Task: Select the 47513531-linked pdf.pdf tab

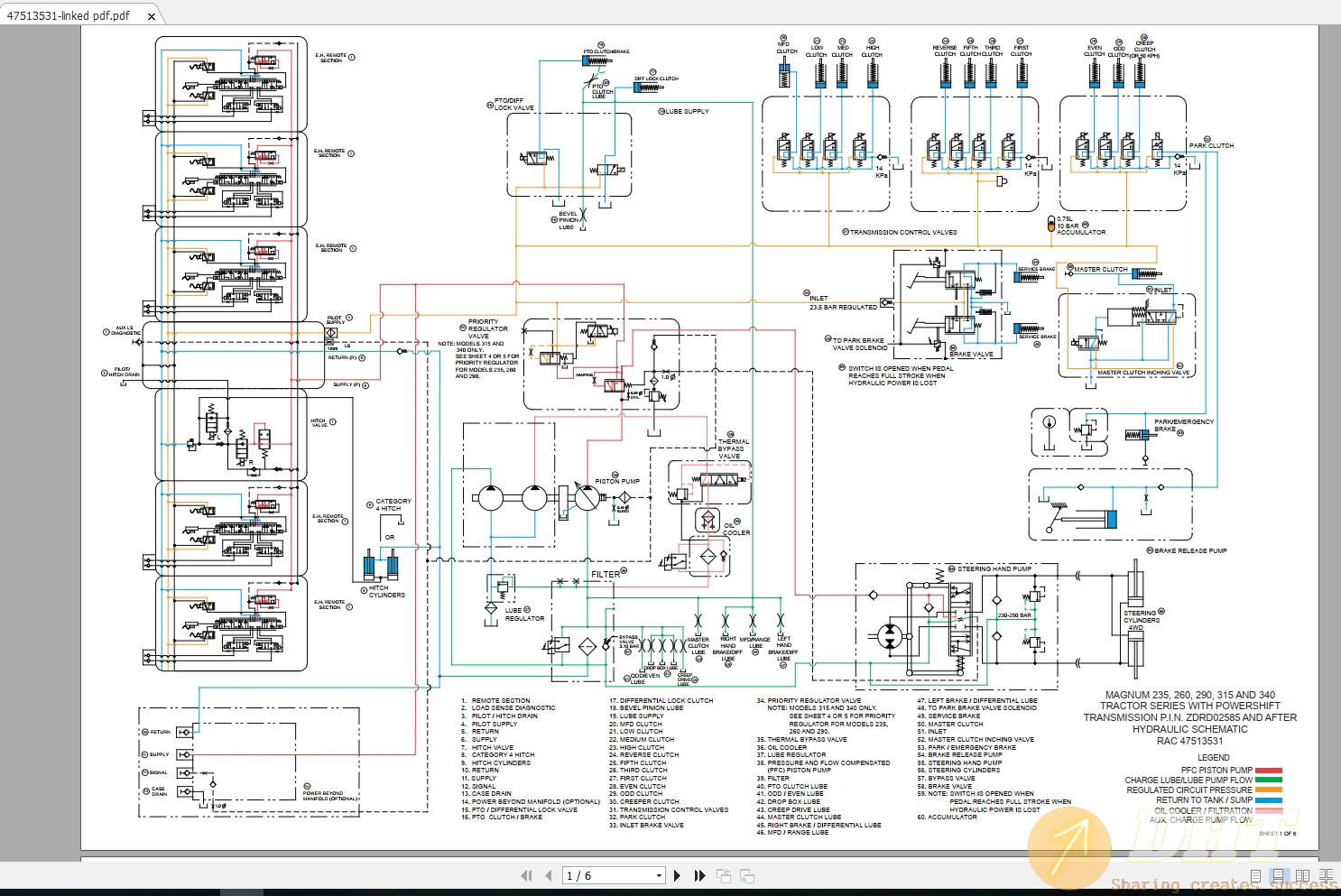Action: [69, 15]
